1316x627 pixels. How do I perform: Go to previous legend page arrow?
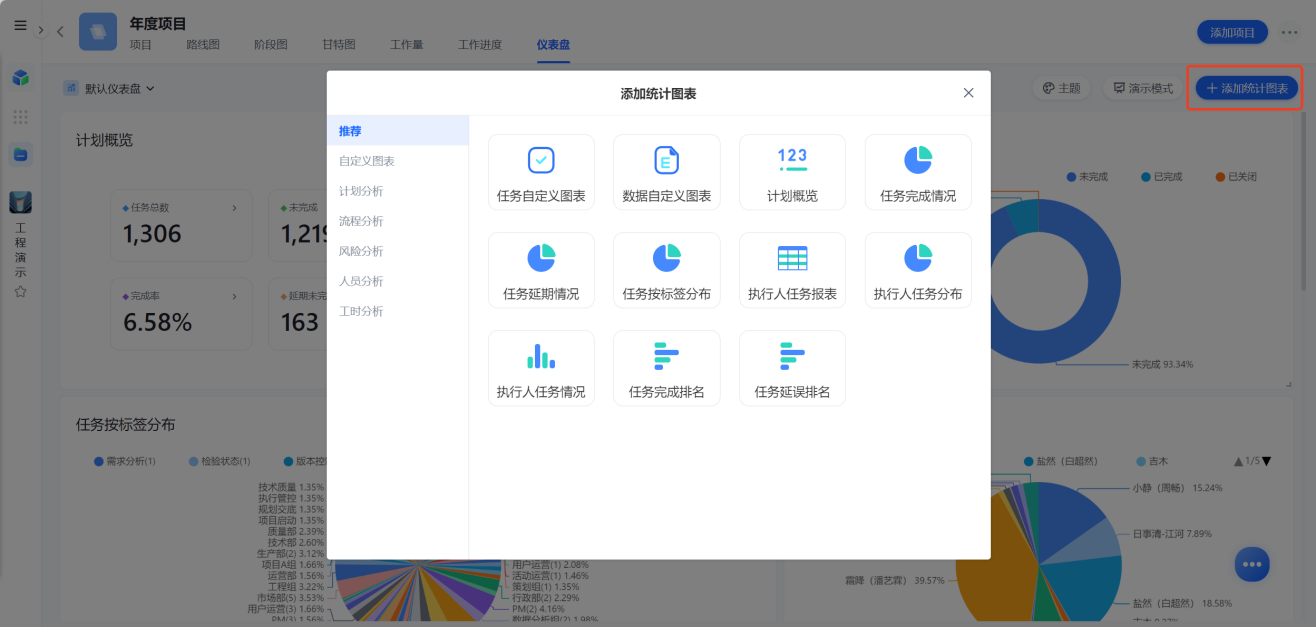click(1240, 461)
